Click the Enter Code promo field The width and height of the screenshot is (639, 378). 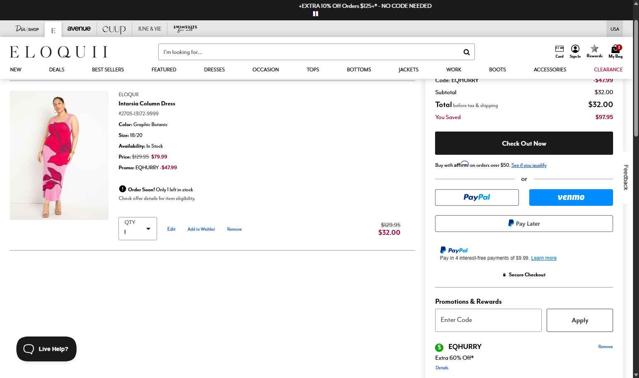click(x=488, y=320)
